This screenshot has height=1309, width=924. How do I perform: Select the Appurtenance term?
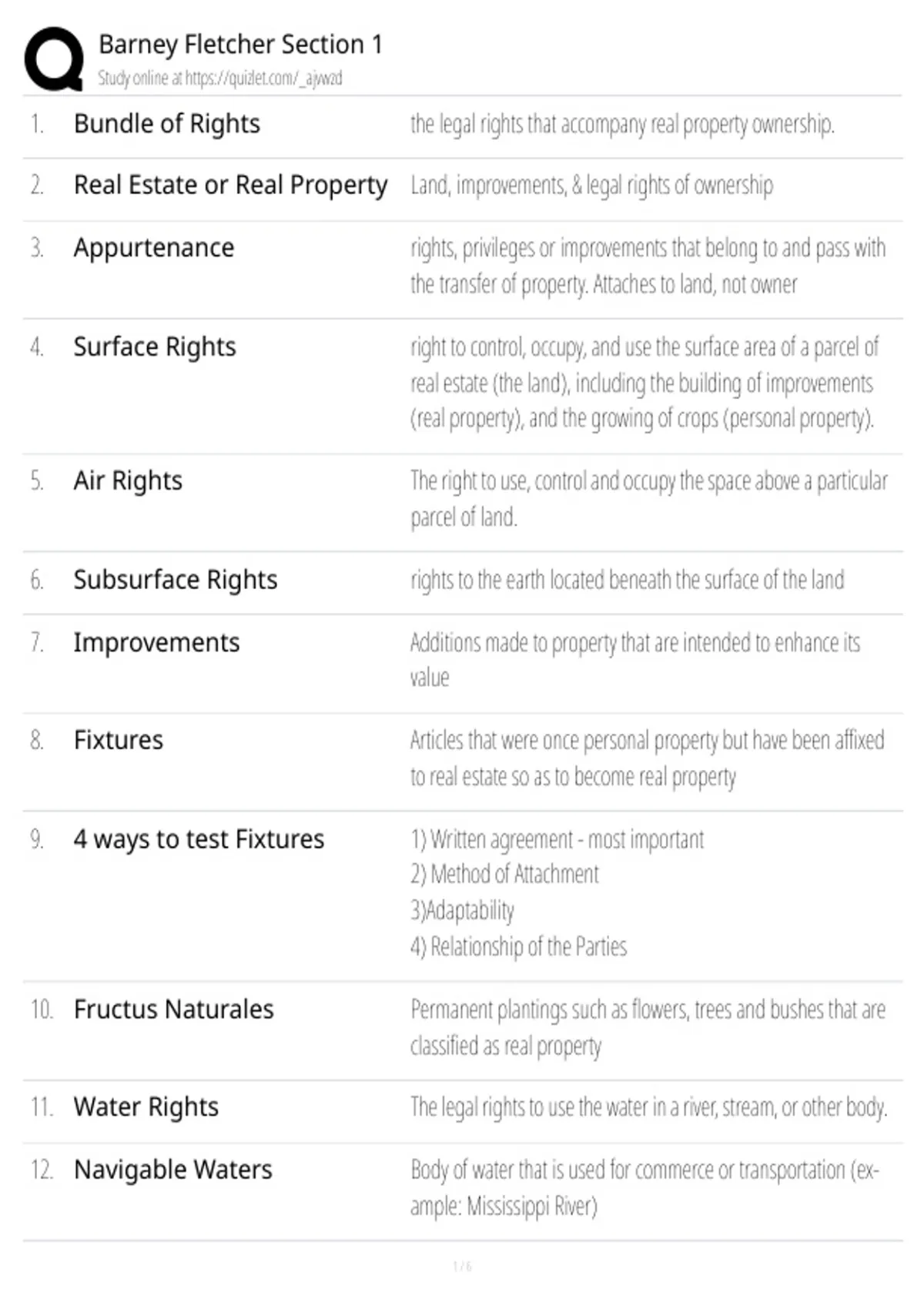click(x=154, y=248)
